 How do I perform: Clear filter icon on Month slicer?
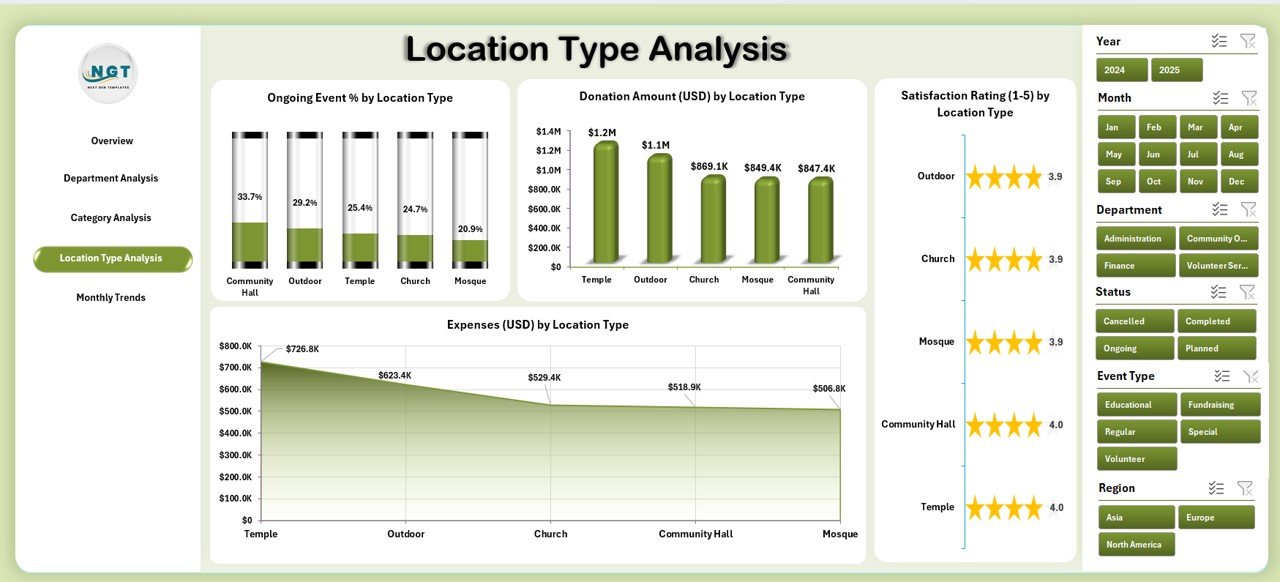tap(1249, 98)
